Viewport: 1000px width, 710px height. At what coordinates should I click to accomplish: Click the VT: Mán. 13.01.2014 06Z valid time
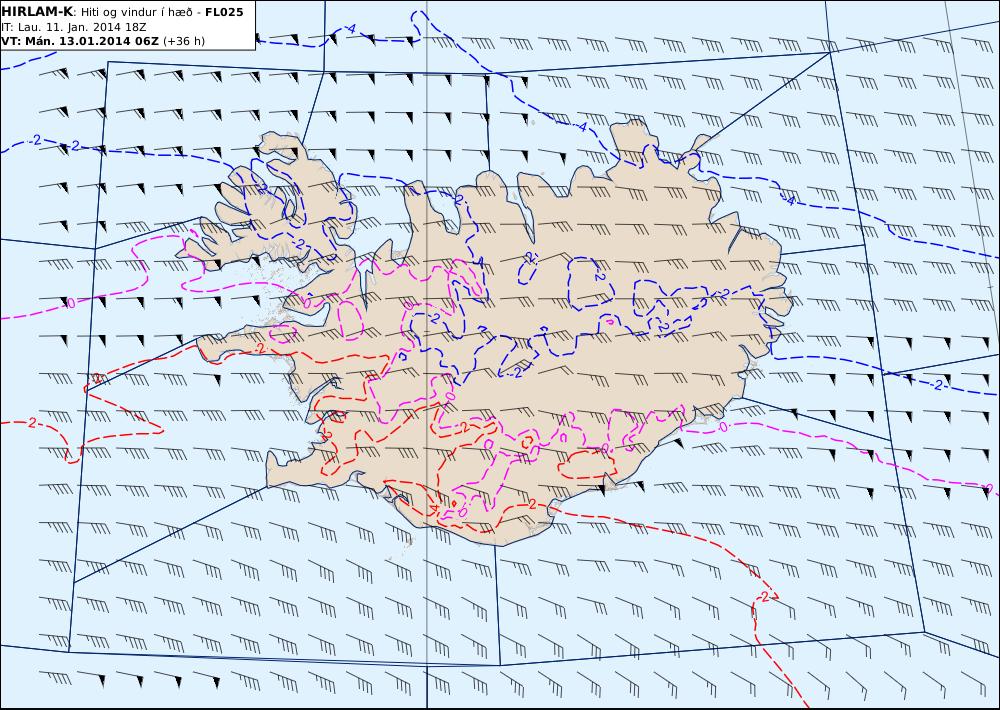point(80,41)
